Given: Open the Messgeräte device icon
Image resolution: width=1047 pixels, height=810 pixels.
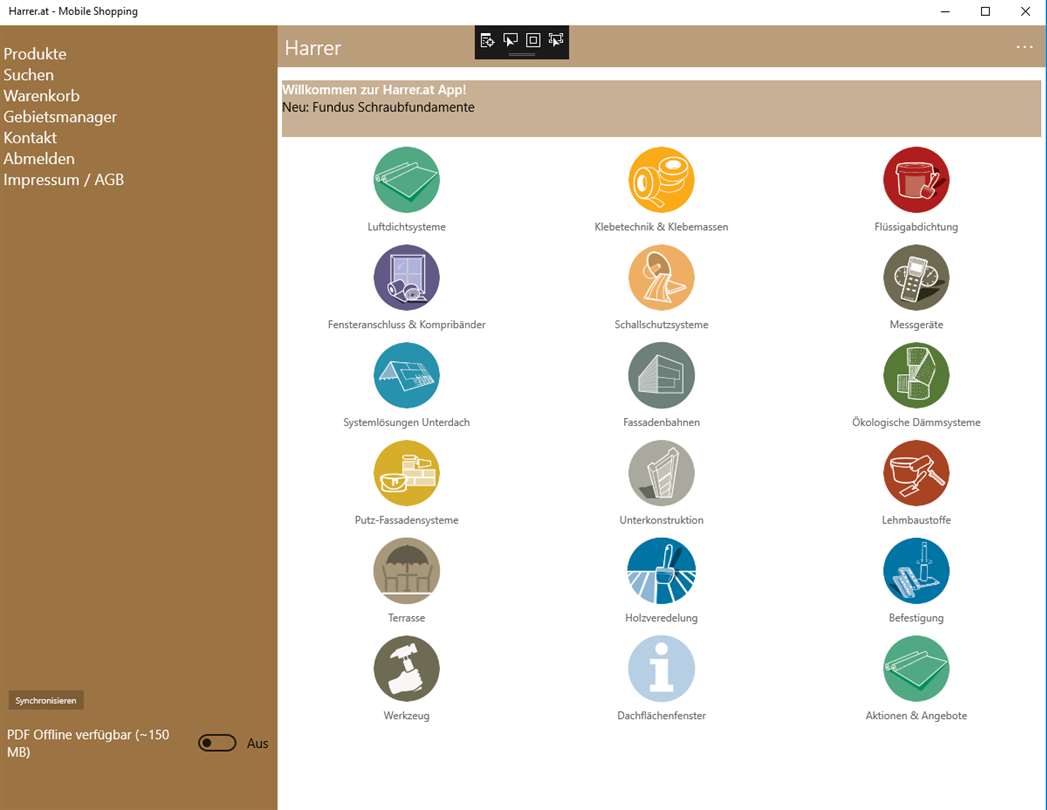Looking at the screenshot, I should click(x=916, y=277).
